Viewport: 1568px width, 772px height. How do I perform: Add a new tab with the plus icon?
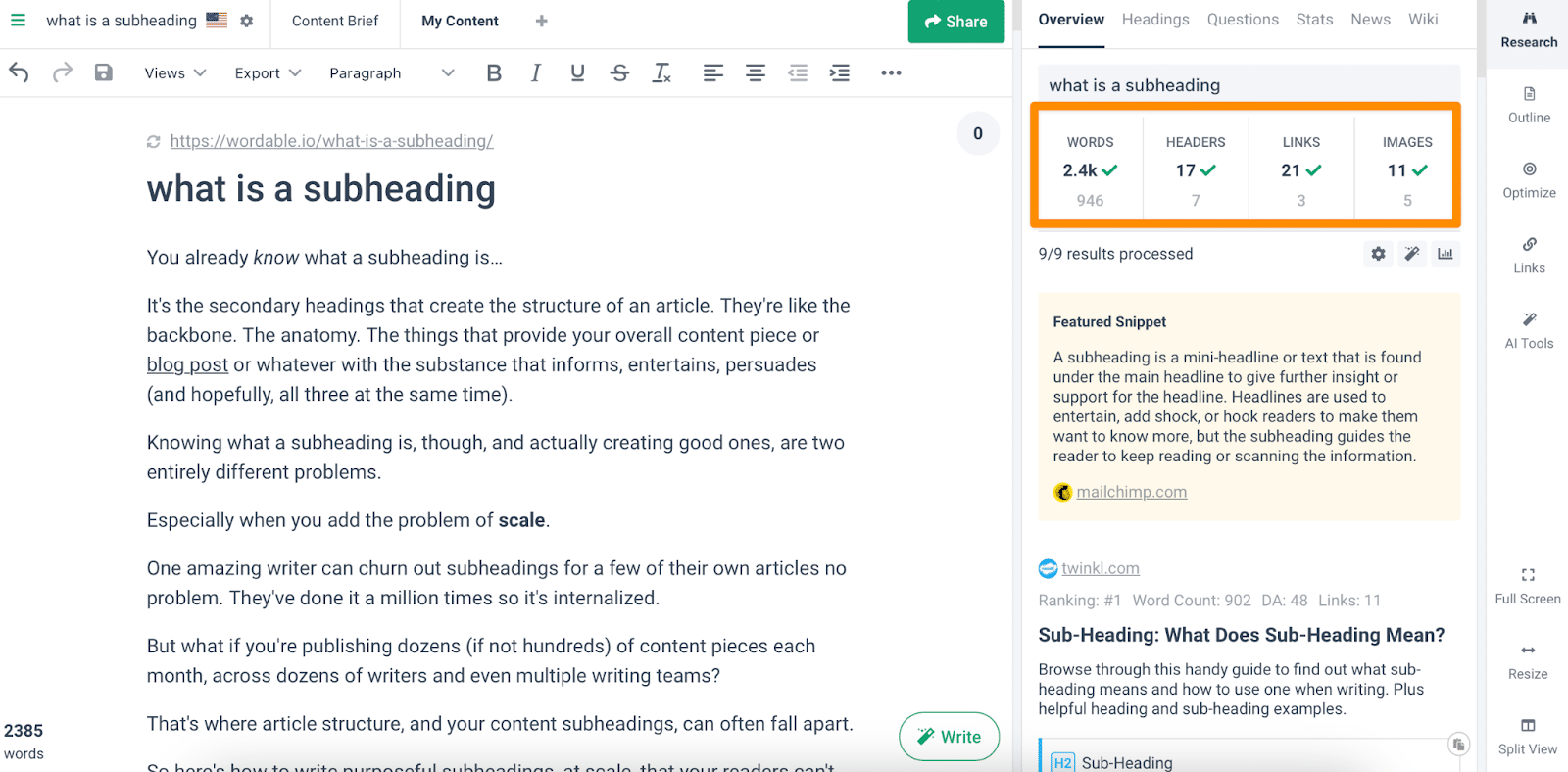(x=541, y=21)
